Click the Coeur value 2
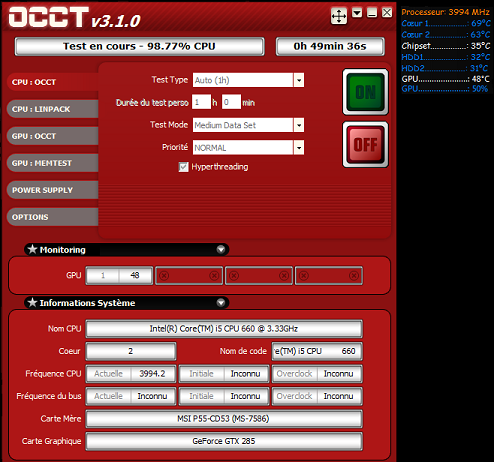The height and width of the screenshot is (462, 494). (x=131, y=351)
